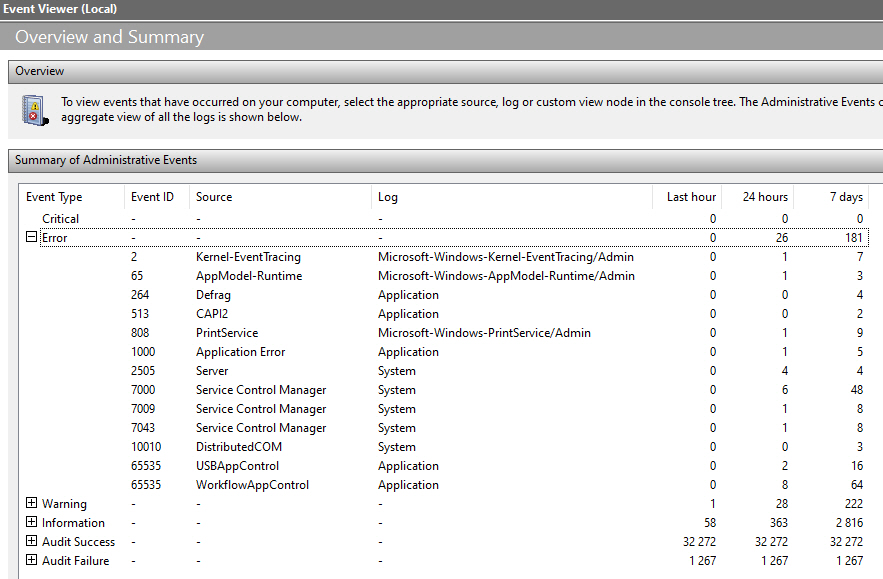Select the DistributedCOM event 10010 row
Viewport: 883px width, 579px height.
pos(445,447)
